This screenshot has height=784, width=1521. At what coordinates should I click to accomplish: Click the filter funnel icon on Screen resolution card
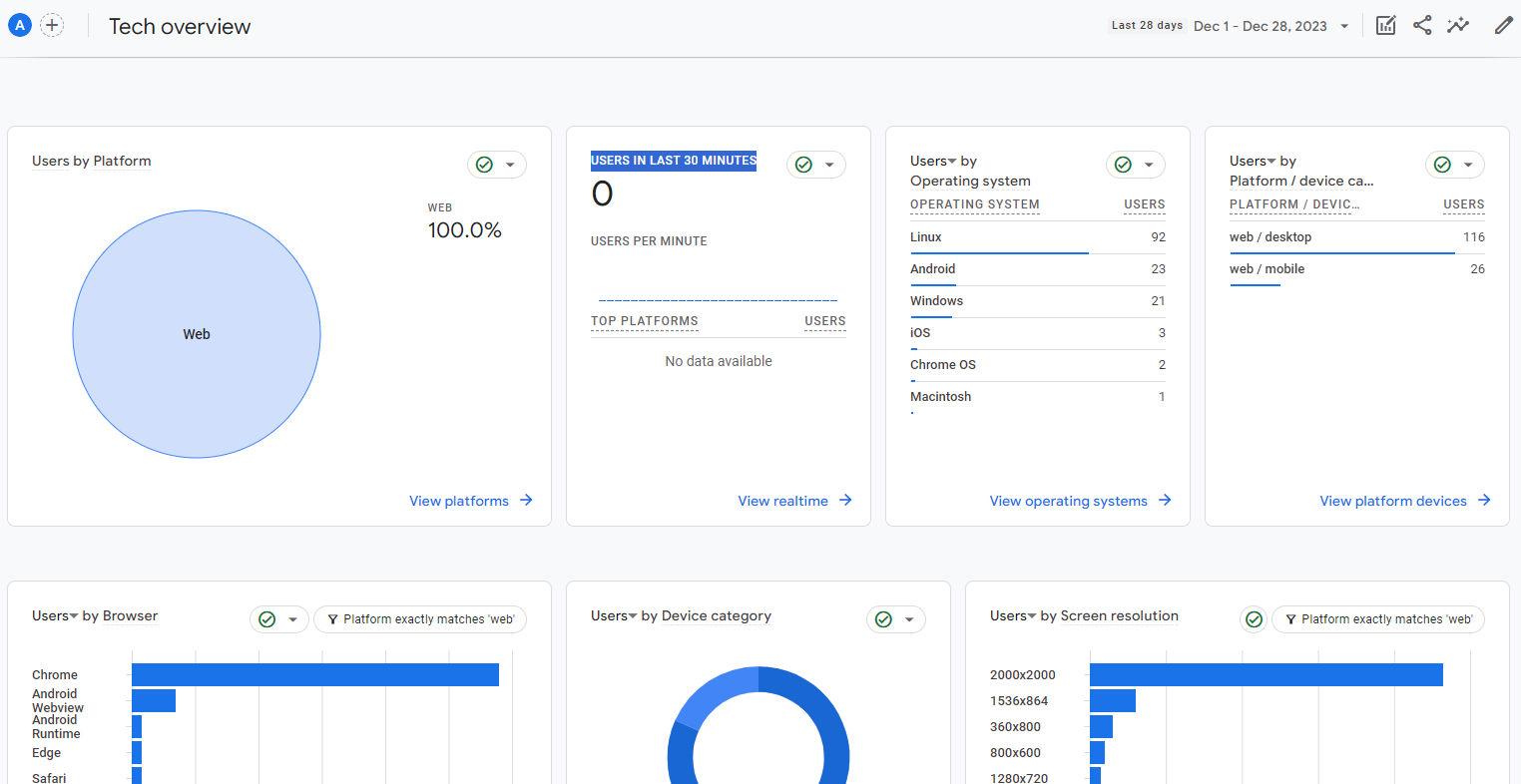1290,619
